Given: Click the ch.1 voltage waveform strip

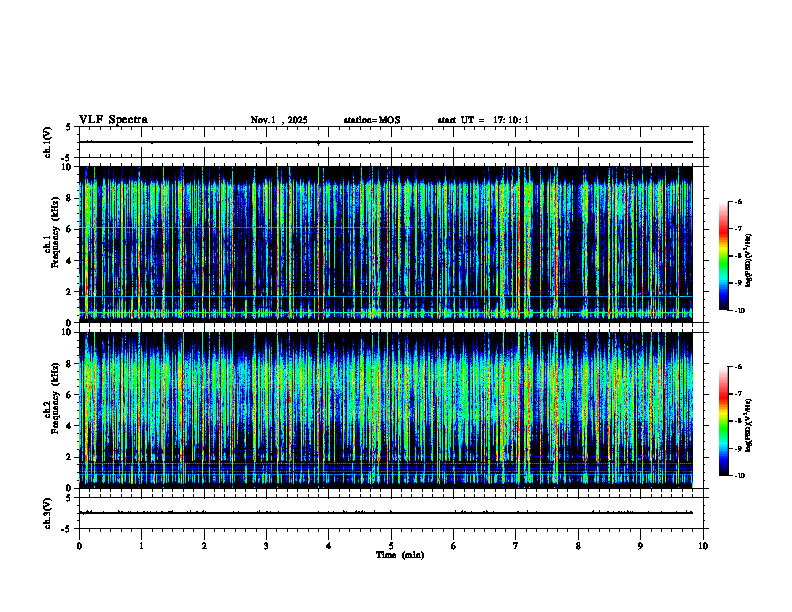Looking at the screenshot, I should tap(391, 142).
